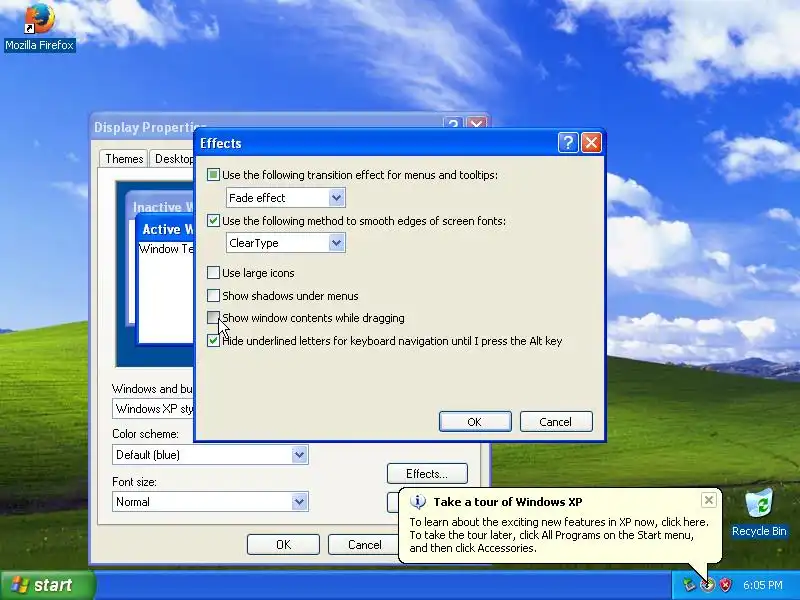Enable Show window contents while dragging
The height and width of the screenshot is (600, 800).
click(213, 318)
